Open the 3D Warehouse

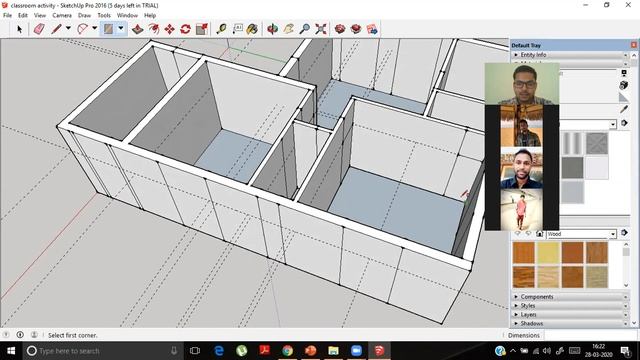click(x=340, y=29)
